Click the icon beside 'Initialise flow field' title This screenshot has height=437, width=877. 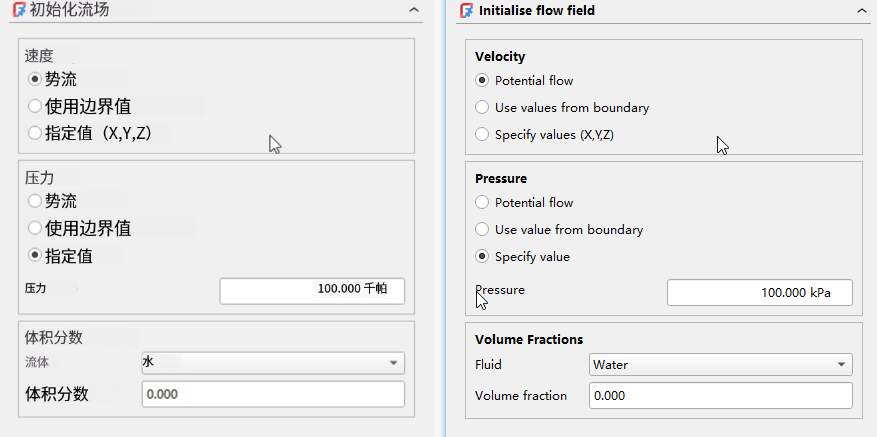(x=466, y=10)
